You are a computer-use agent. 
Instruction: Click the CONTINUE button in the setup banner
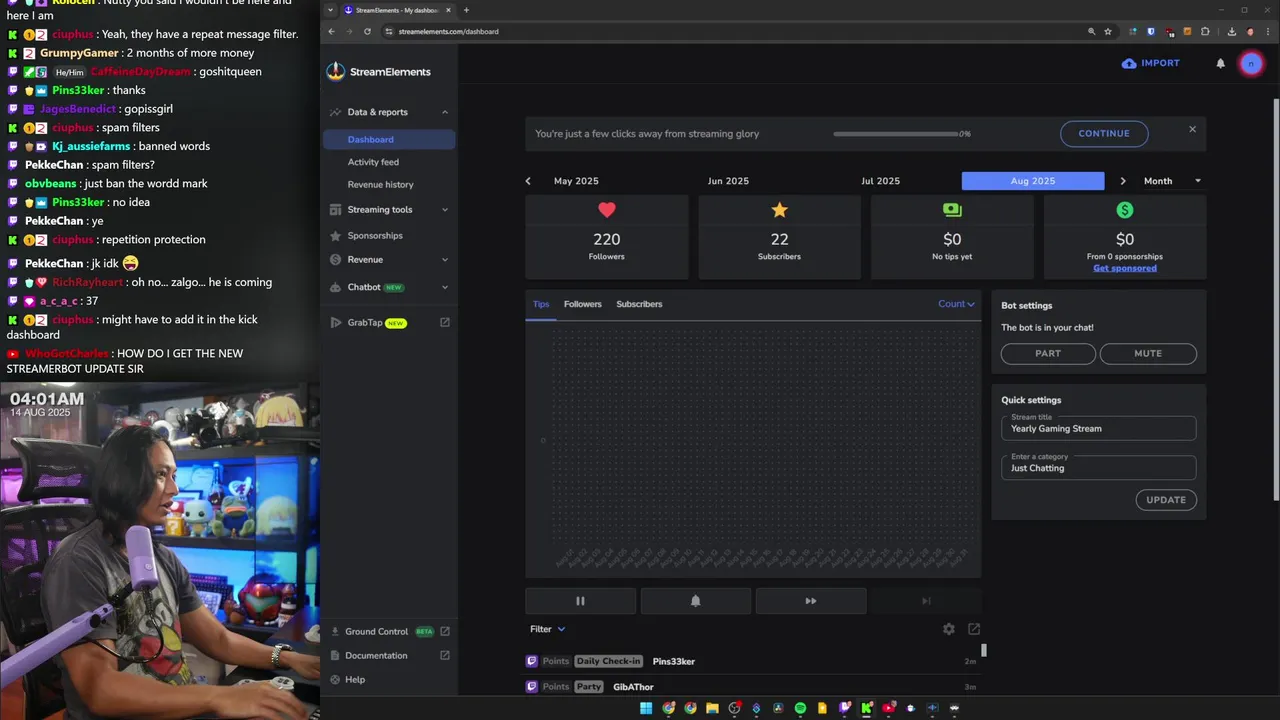click(x=1104, y=133)
